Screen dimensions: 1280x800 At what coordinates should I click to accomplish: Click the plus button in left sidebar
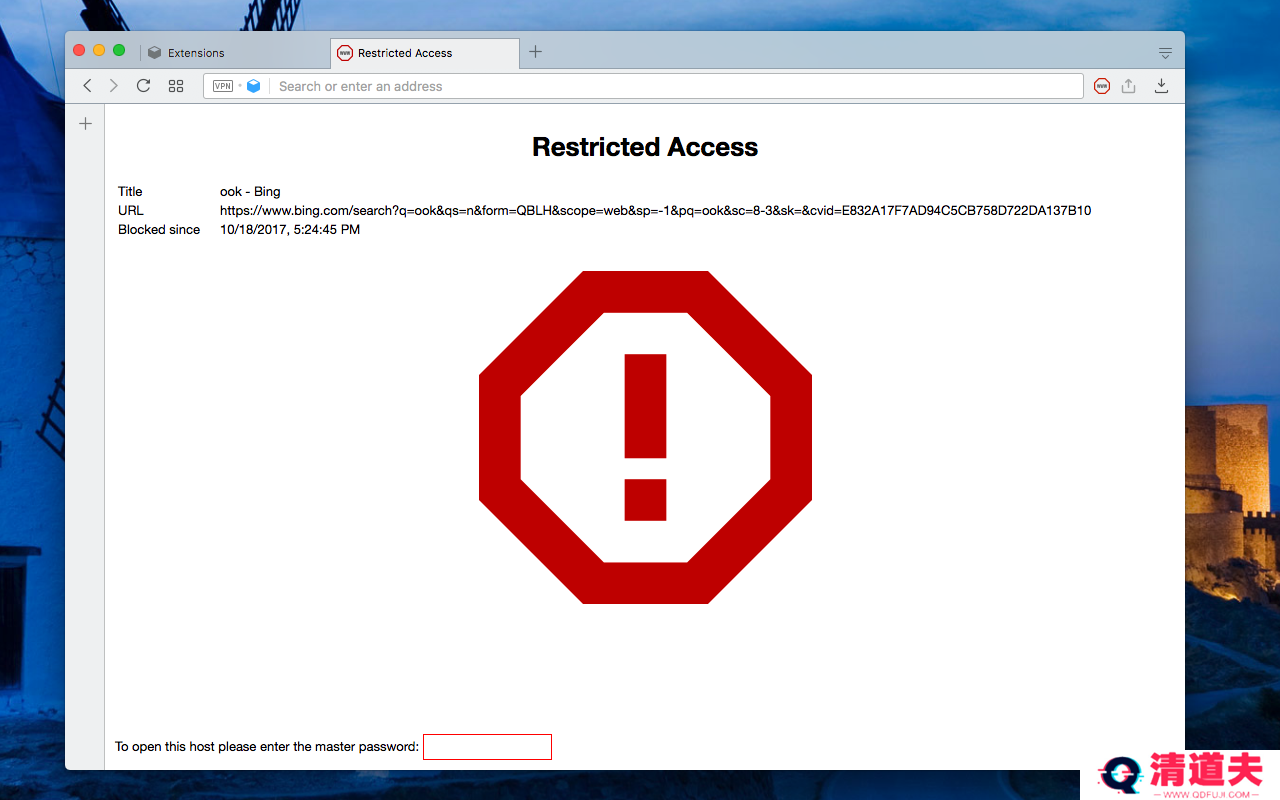[x=86, y=124]
